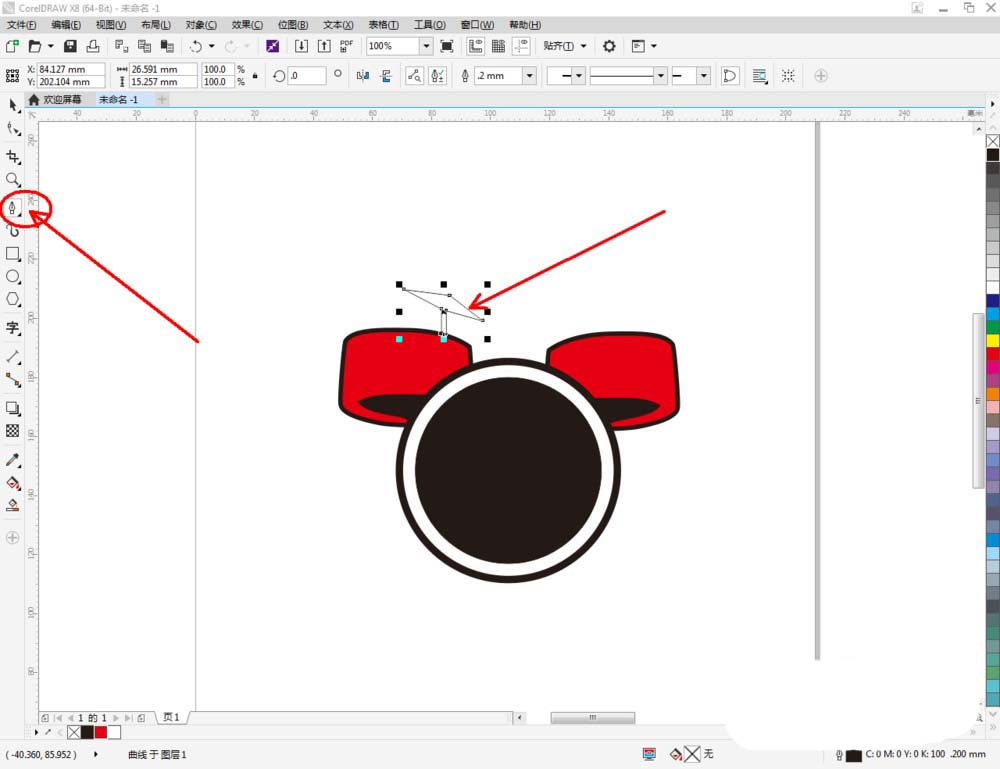Select the Ellipse tool
Viewport: 1000px width, 769px height.
pyautogui.click(x=13, y=276)
